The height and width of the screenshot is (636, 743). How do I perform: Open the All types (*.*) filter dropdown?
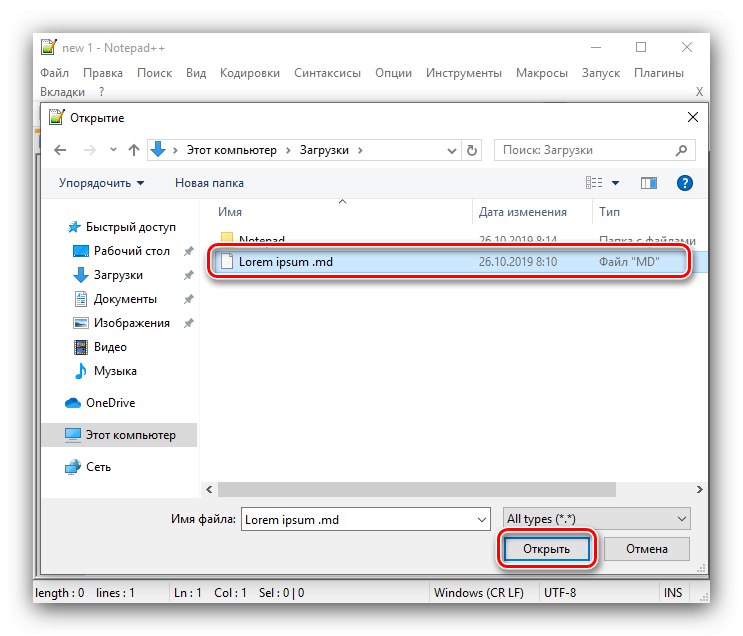click(597, 519)
